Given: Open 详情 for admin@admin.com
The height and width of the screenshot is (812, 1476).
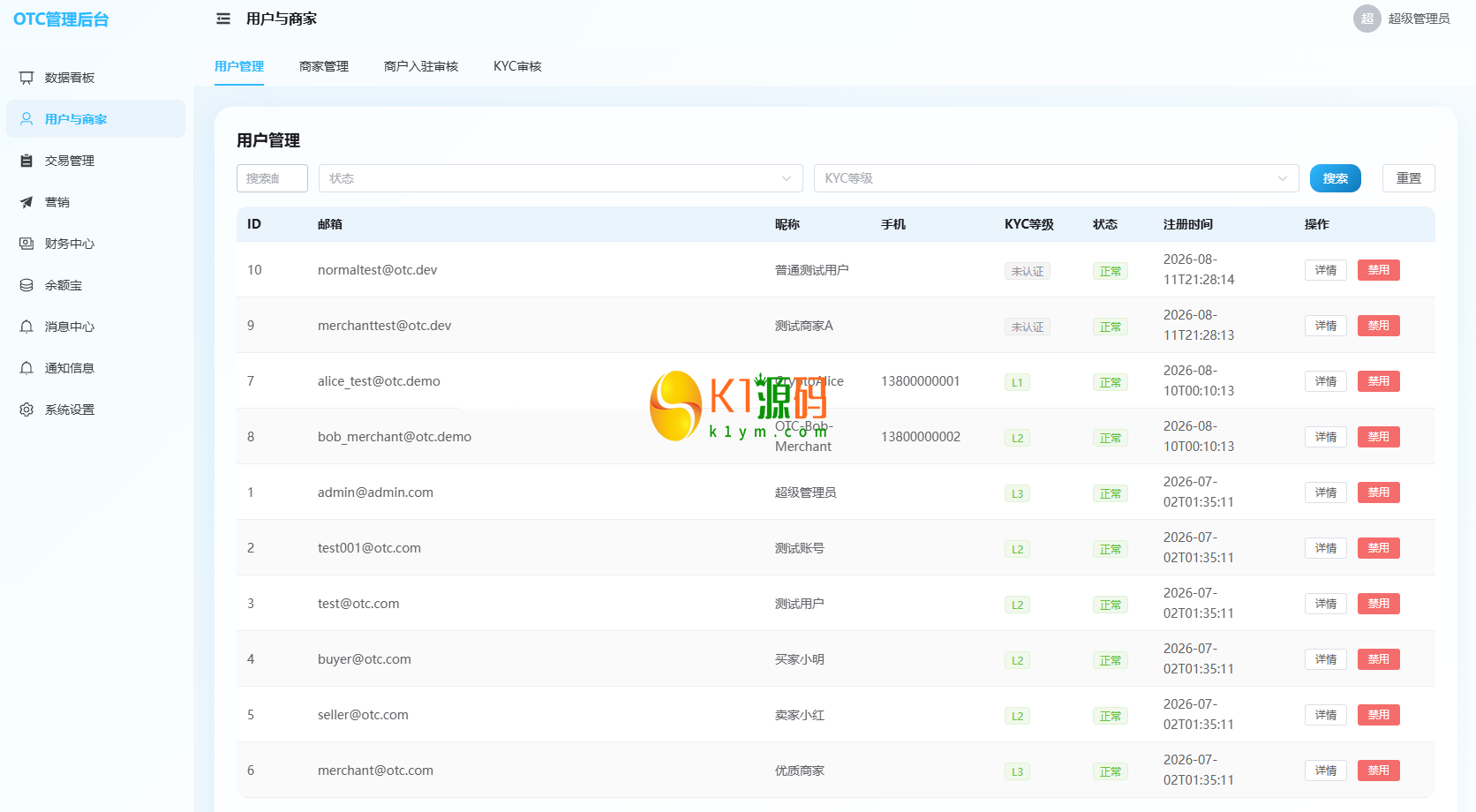Looking at the screenshot, I should (x=1326, y=492).
